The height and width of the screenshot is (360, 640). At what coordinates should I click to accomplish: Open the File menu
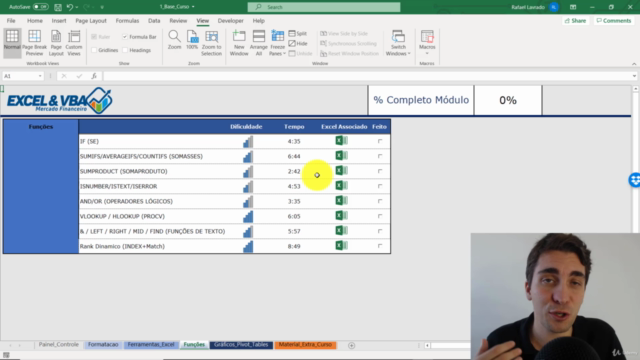point(11,21)
